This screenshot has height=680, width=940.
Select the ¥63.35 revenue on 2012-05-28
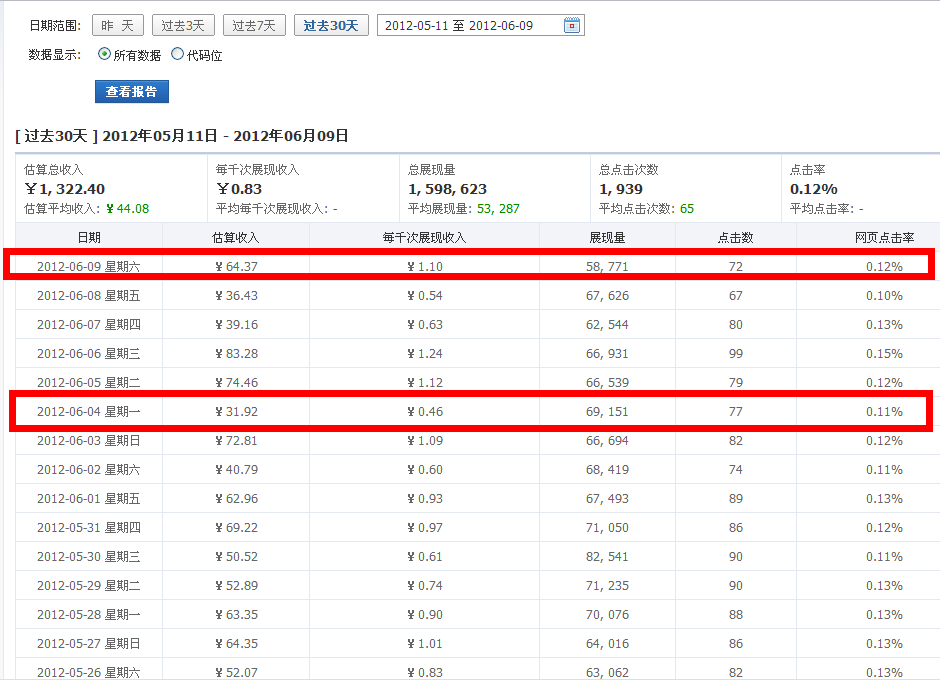click(236, 615)
